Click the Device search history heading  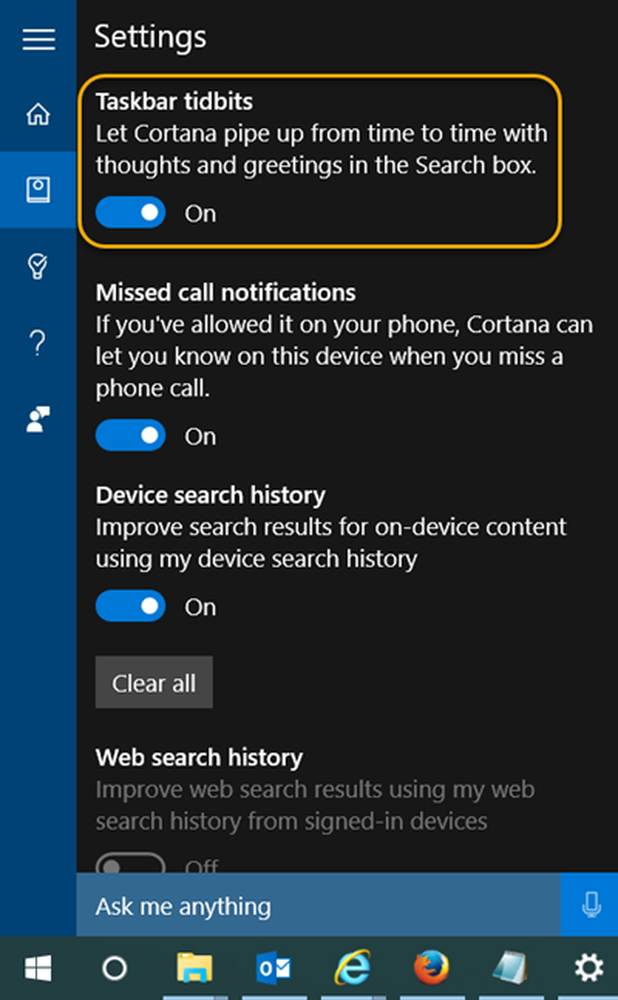point(210,496)
